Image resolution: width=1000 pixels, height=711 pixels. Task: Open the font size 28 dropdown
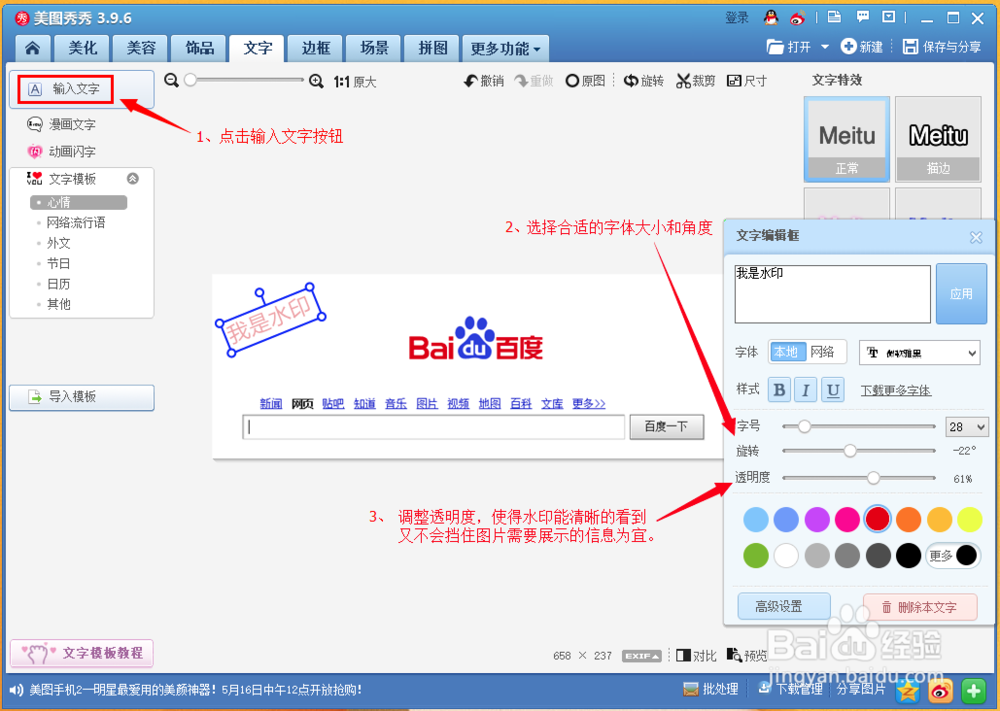[x=967, y=427]
